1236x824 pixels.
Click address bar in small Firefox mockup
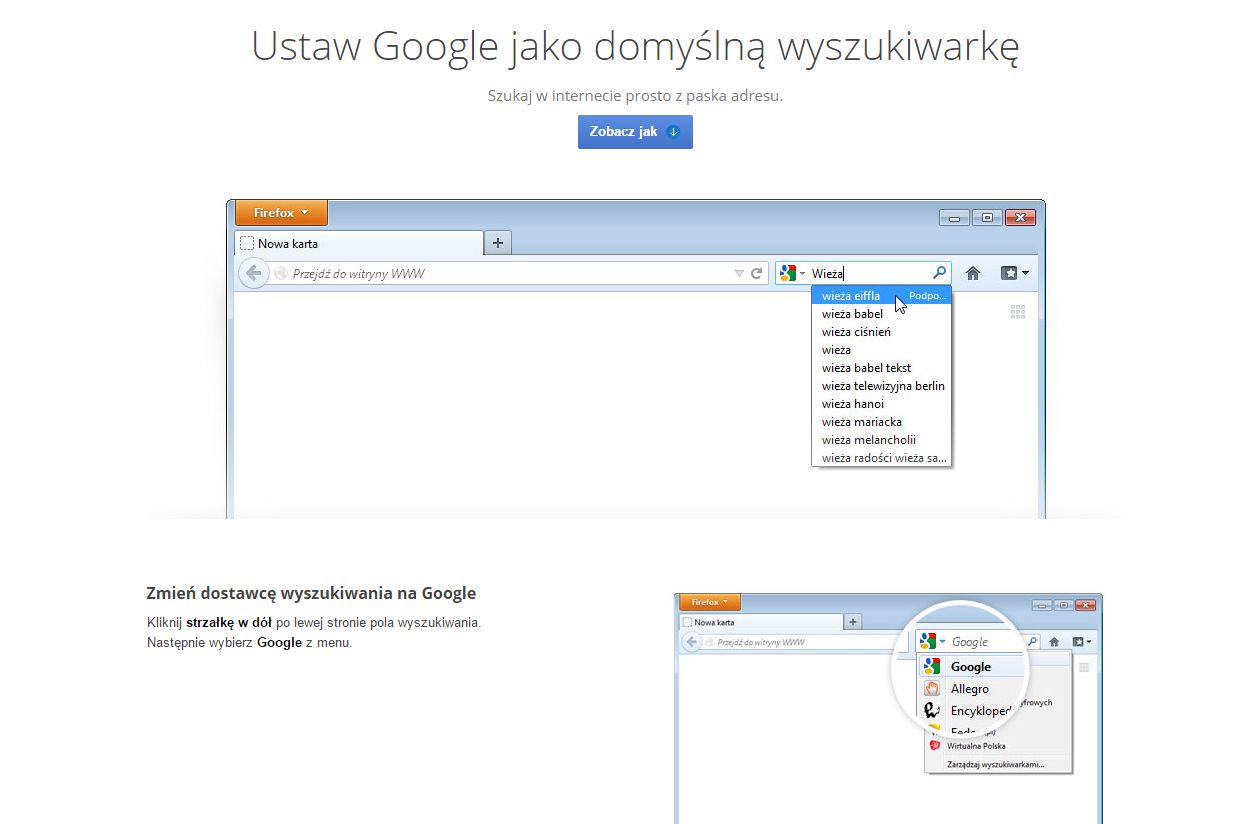(x=800, y=642)
